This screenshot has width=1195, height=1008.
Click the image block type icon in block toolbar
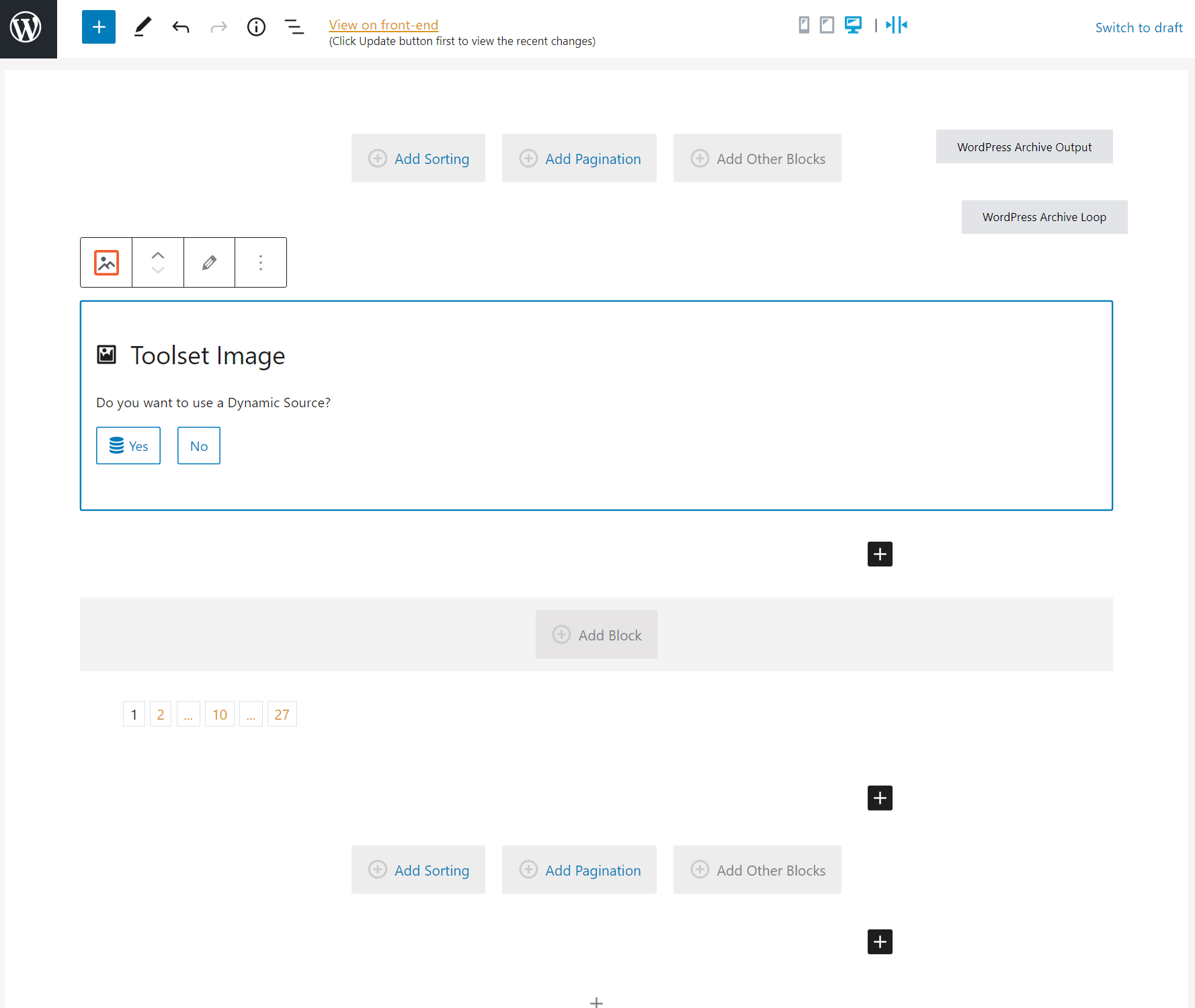[x=106, y=262]
